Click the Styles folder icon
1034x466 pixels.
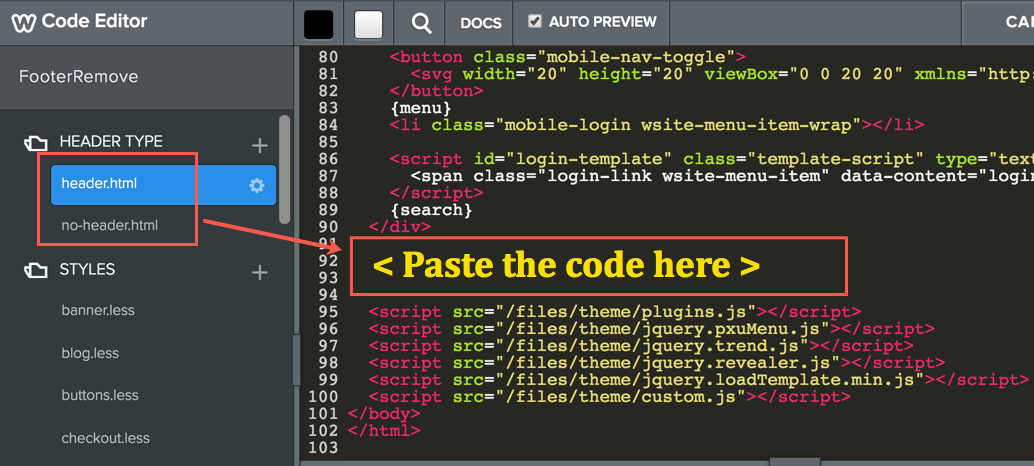pos(35,270)
